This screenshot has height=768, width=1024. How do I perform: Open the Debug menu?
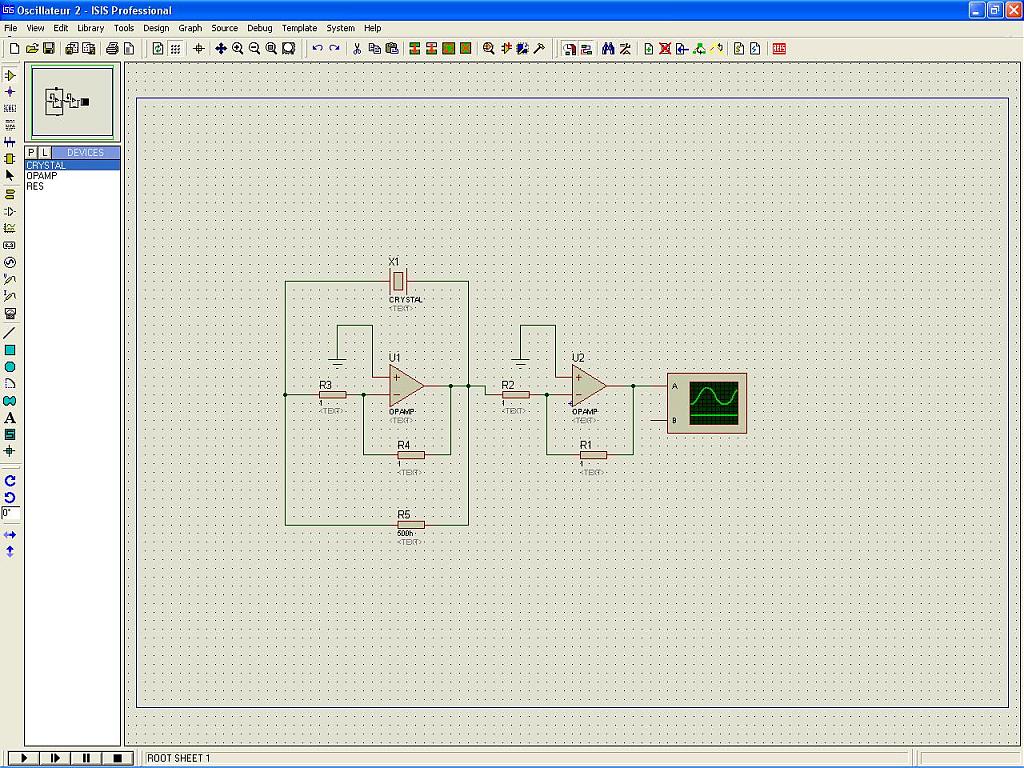tap(259, 28)
